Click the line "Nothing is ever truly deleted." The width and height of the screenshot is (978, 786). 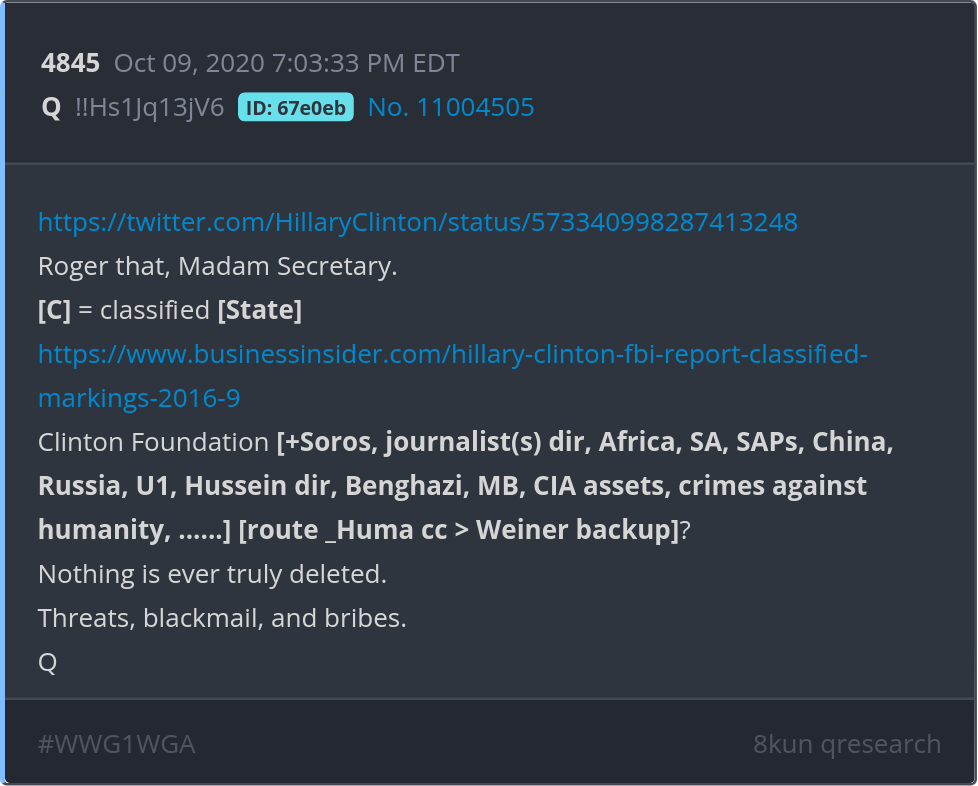(212, 575)
